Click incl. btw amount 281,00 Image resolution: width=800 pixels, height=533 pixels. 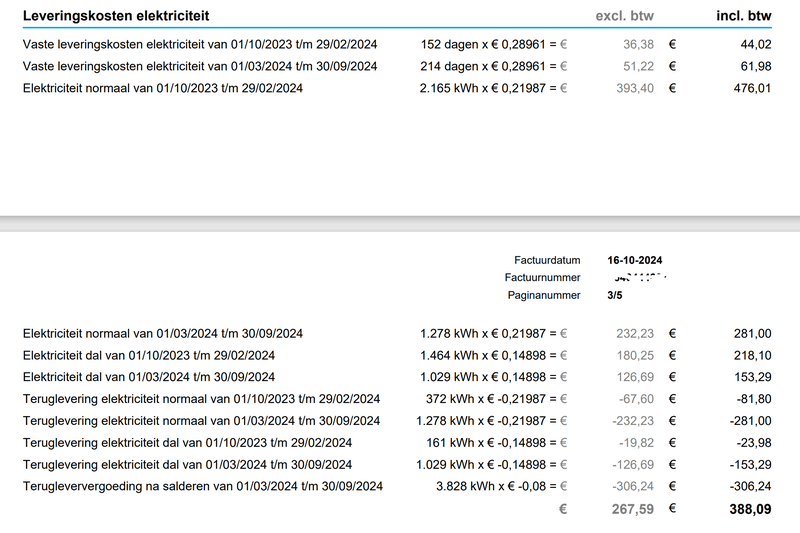(753, 334)
